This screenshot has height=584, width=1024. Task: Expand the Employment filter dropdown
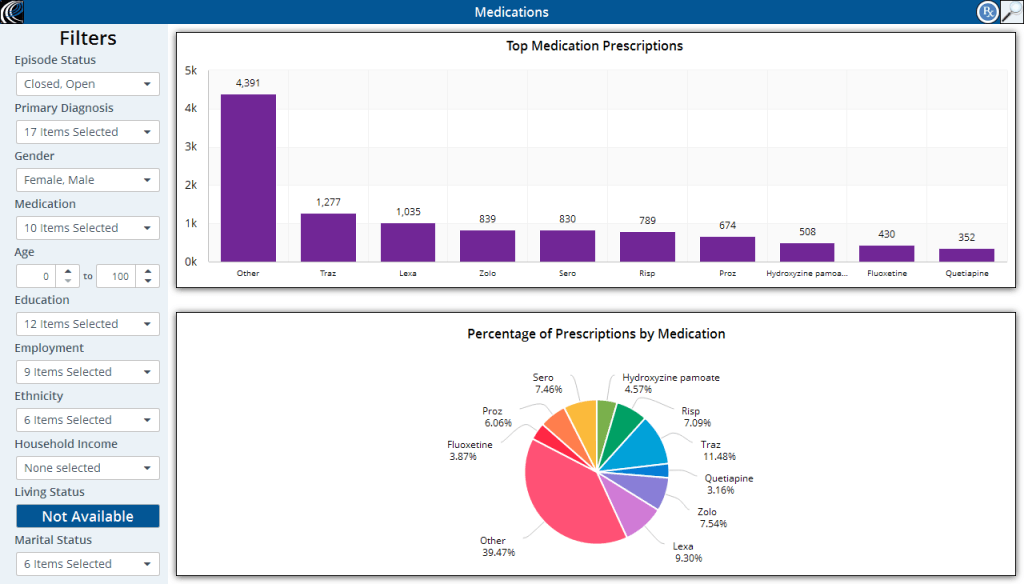87,372
